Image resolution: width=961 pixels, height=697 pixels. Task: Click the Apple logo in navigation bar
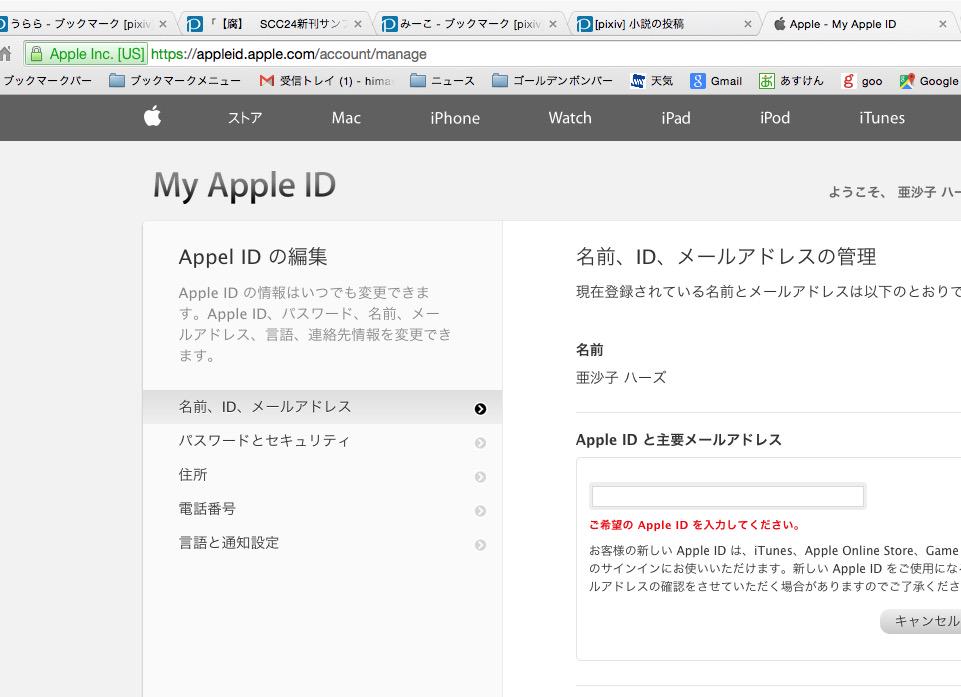click(153, 116)
